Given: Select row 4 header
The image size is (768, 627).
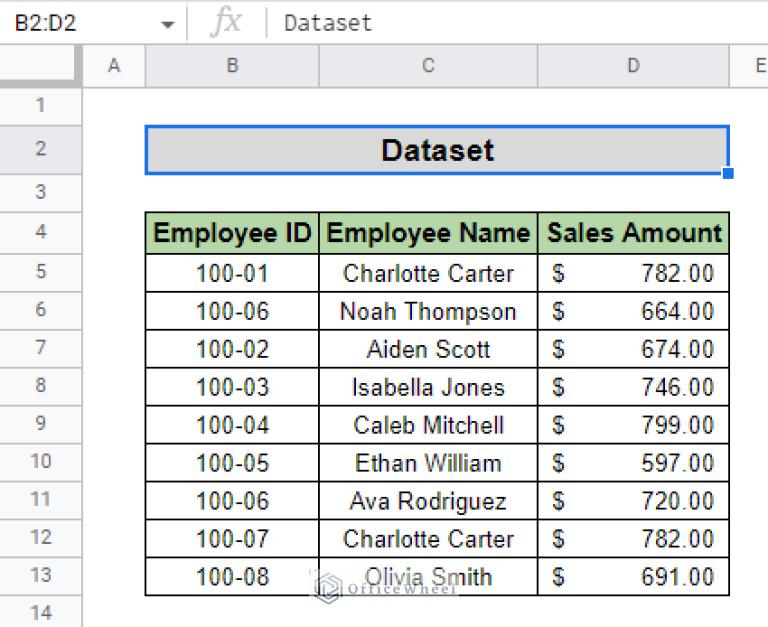Looking at the screenshot, I should (41, 232).
